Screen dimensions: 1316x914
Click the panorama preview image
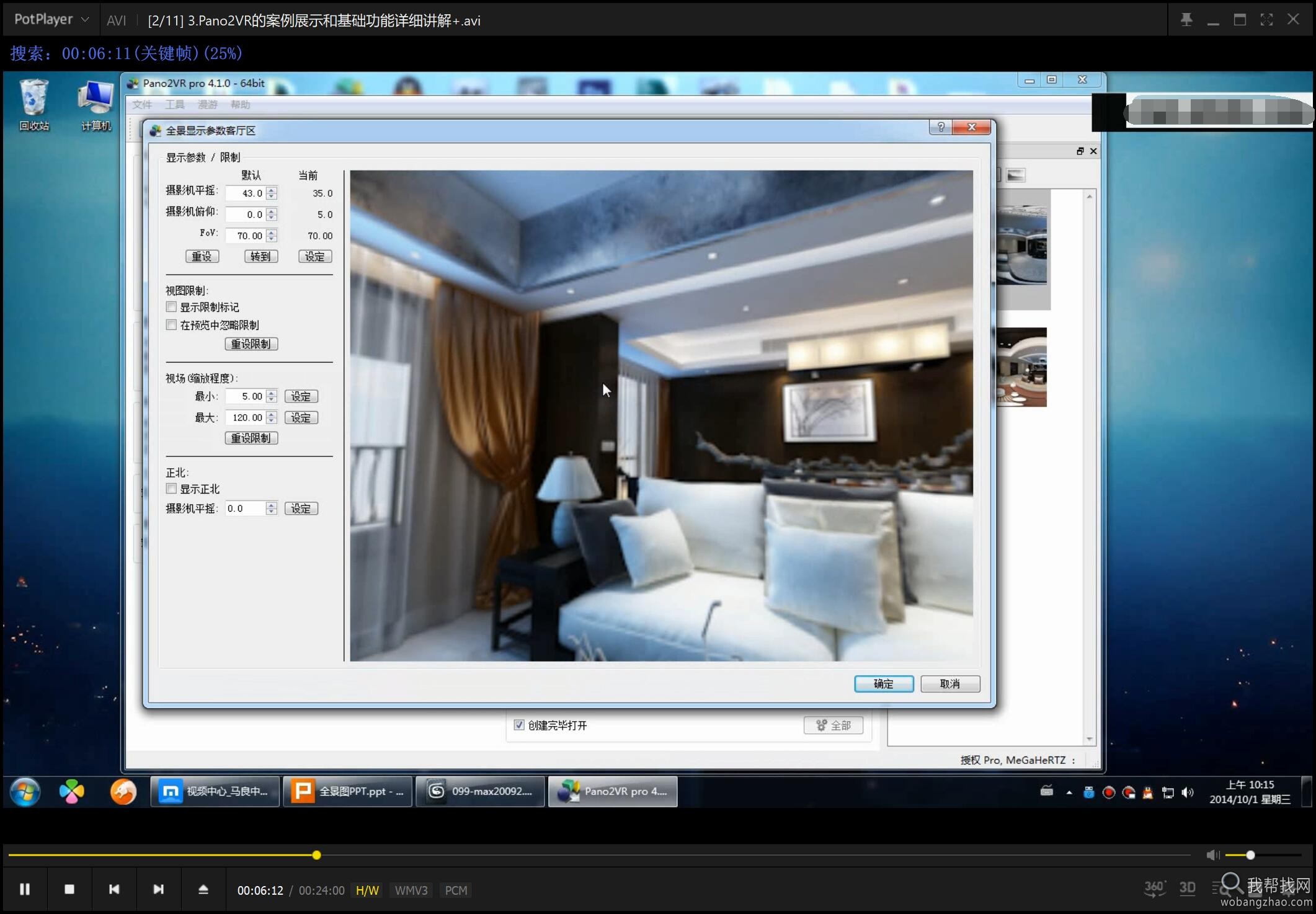[661, 415]
